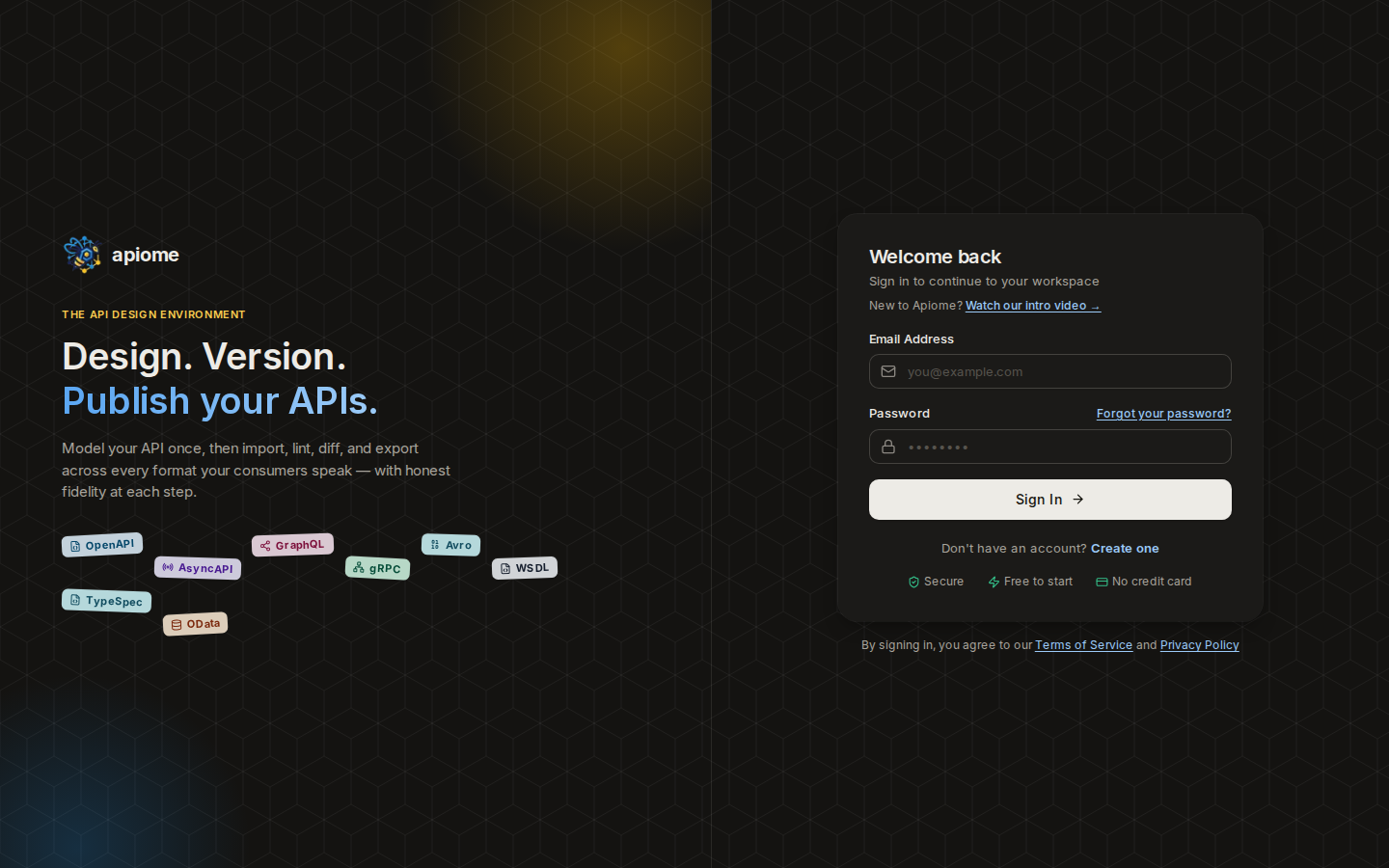Open the Privacy Policy link

pyautogui.click(x=1199, y=645)
